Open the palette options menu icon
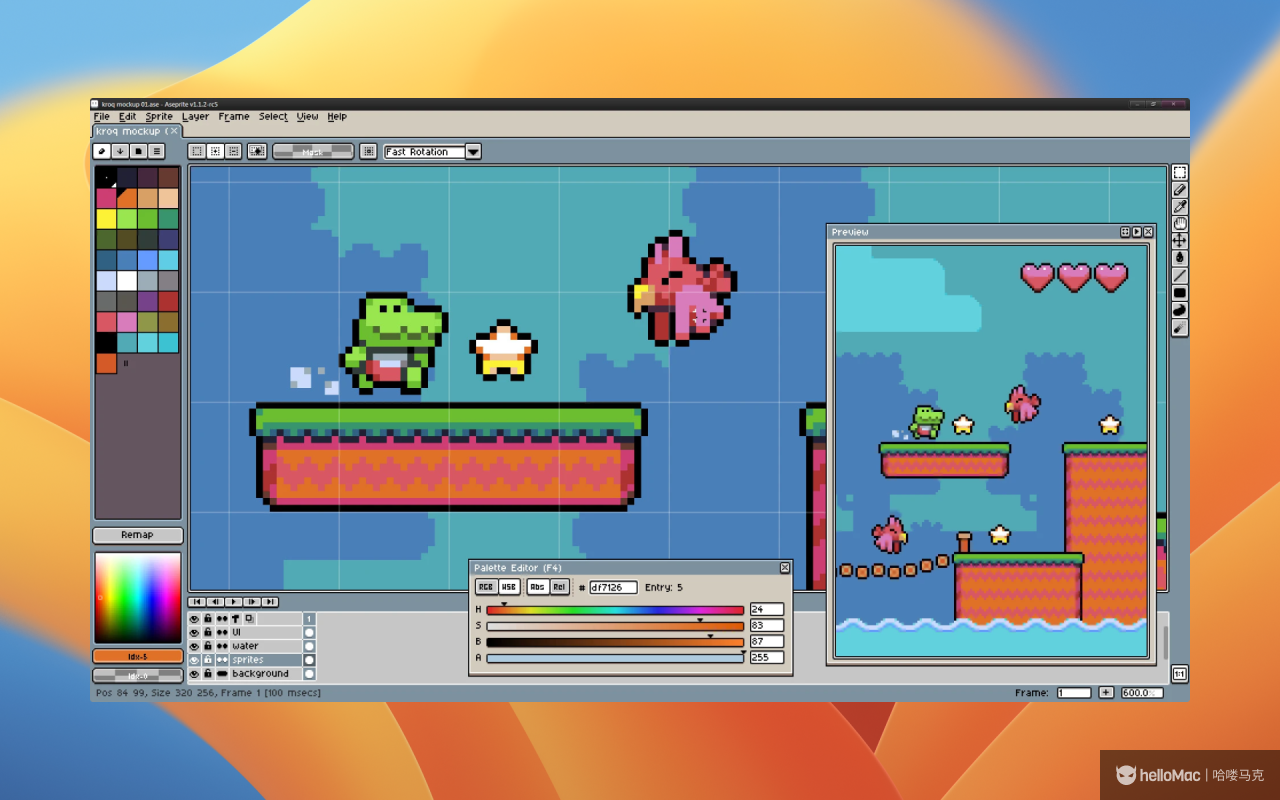Viewport: 1280px width, 800px height. pos(157,151)
